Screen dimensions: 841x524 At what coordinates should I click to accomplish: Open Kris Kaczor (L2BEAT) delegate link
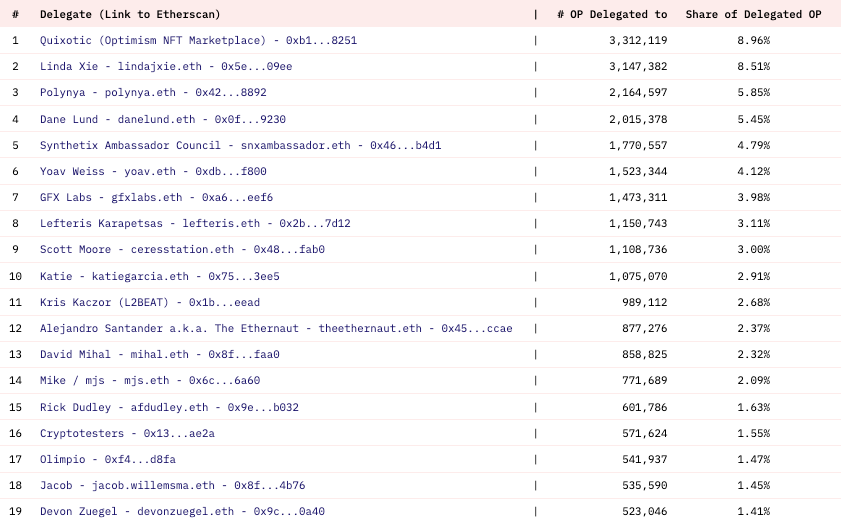click(150, 302)
